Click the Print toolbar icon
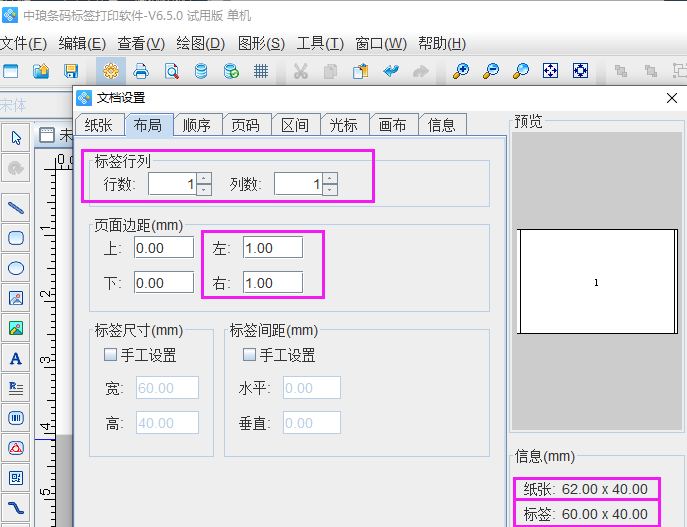 pyautogui.click(x=141, y=71)
